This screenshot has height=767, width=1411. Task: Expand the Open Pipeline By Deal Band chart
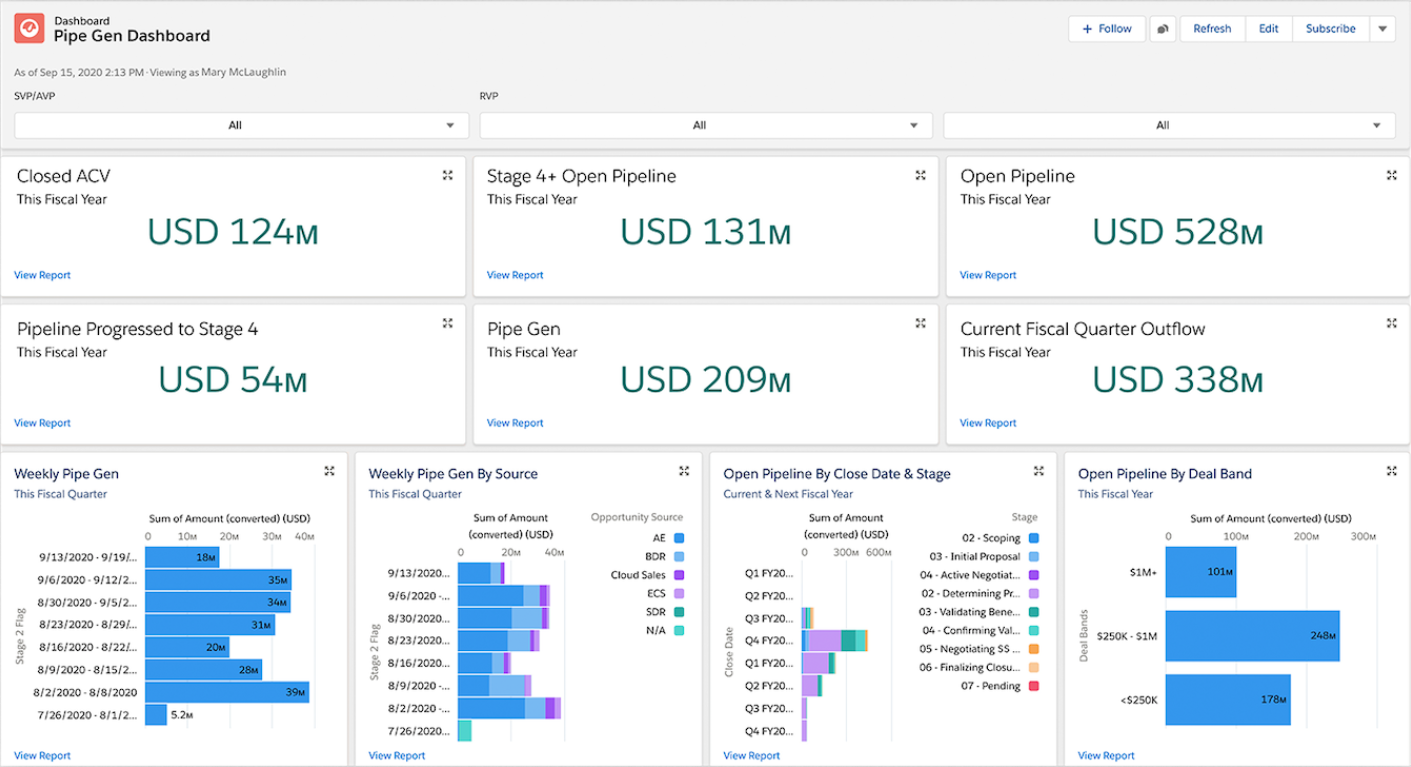coord(1391,471)
